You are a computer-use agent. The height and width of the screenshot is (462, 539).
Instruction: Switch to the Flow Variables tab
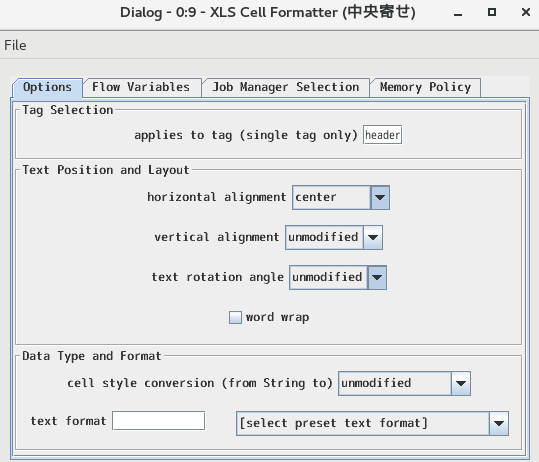[141, 87]
